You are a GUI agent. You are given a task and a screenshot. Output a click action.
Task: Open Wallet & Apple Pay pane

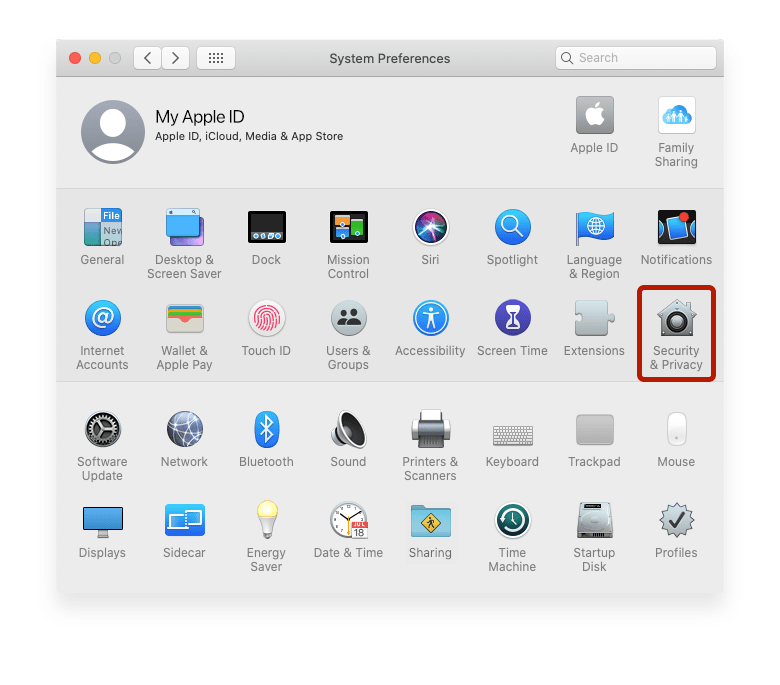(x=184, y=318)
